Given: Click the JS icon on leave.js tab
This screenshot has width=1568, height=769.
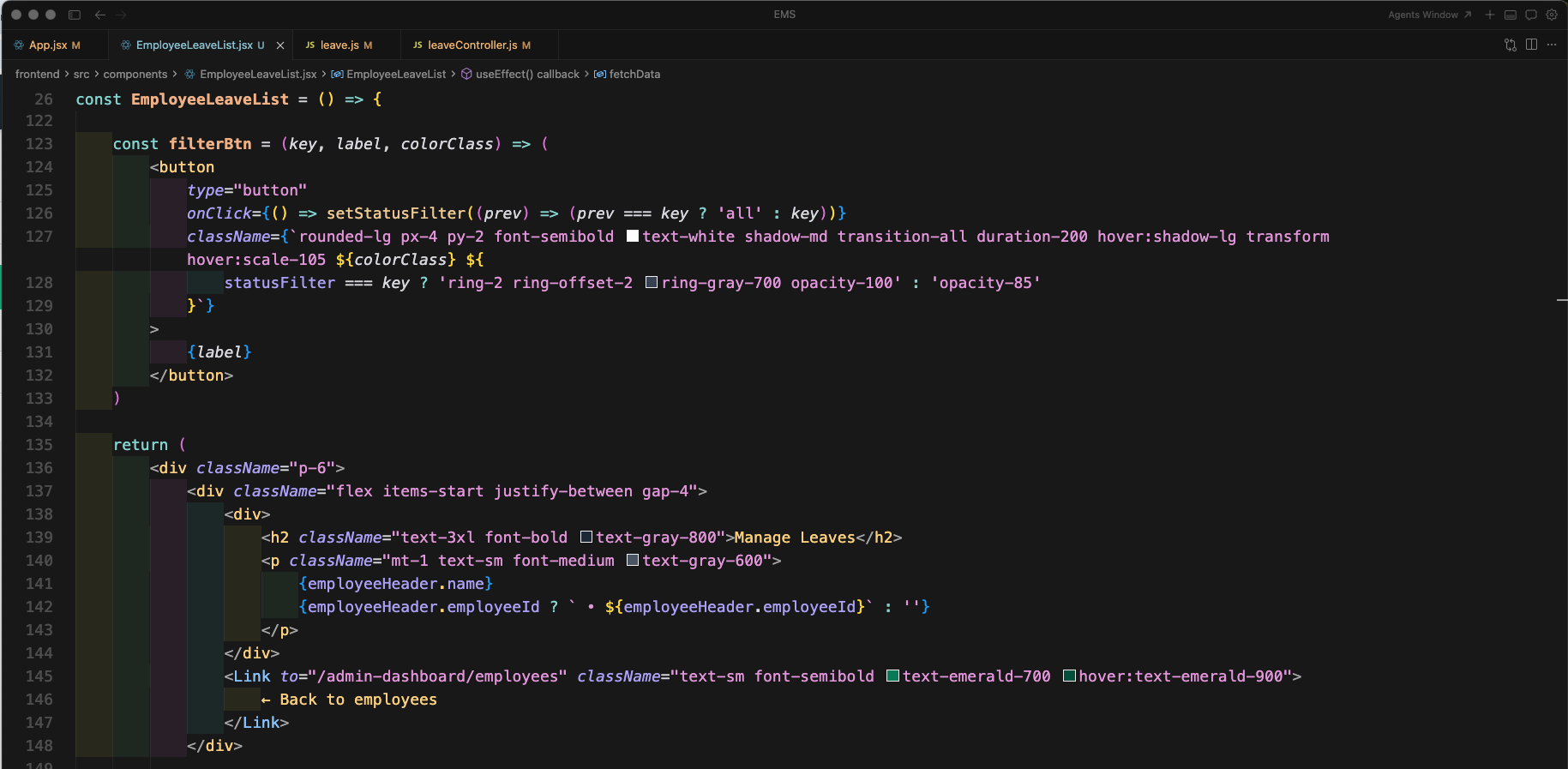Looking at the screenshot, I should coord(310,45).
